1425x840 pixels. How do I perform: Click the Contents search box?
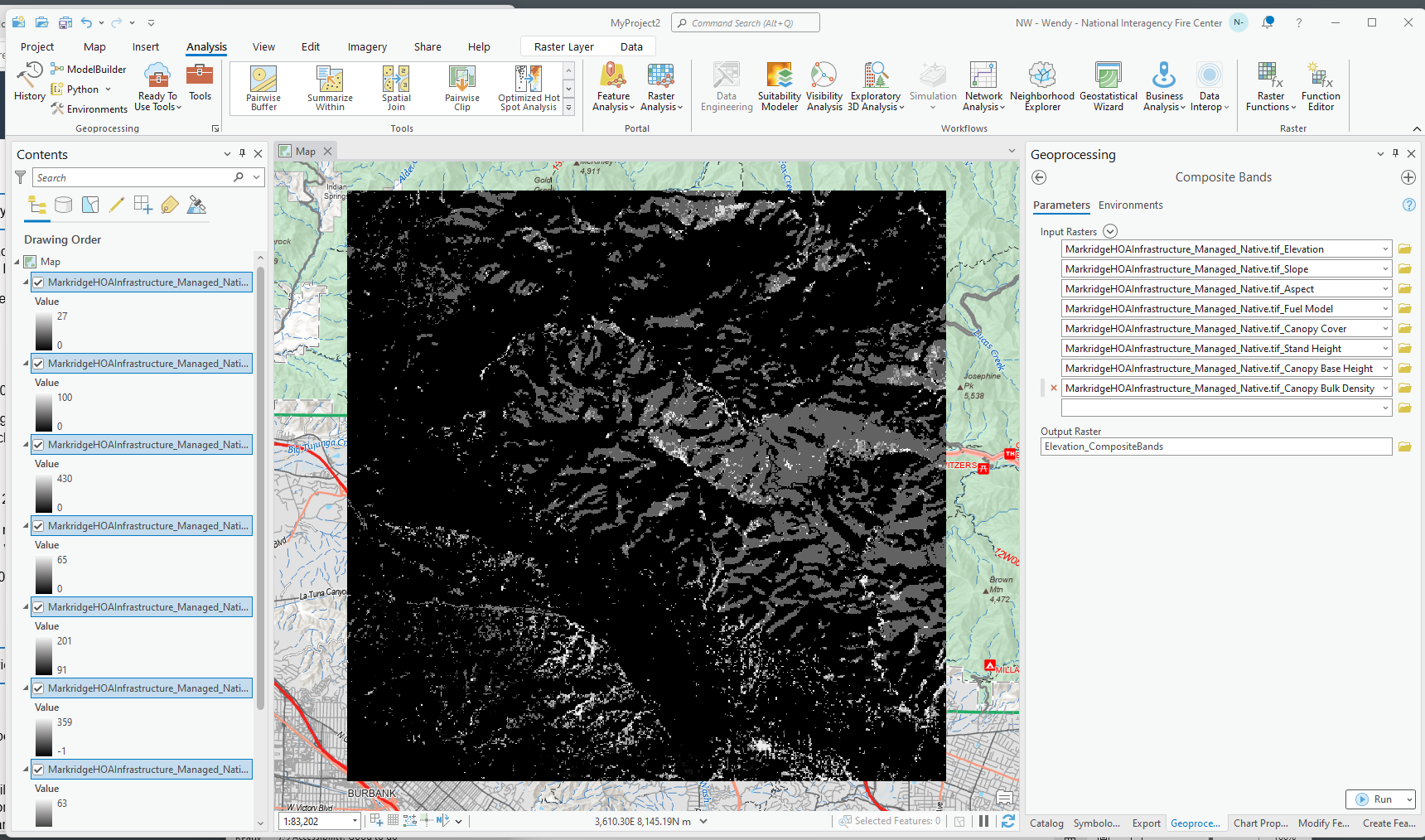pyautogui.click(x=133, y=177)
